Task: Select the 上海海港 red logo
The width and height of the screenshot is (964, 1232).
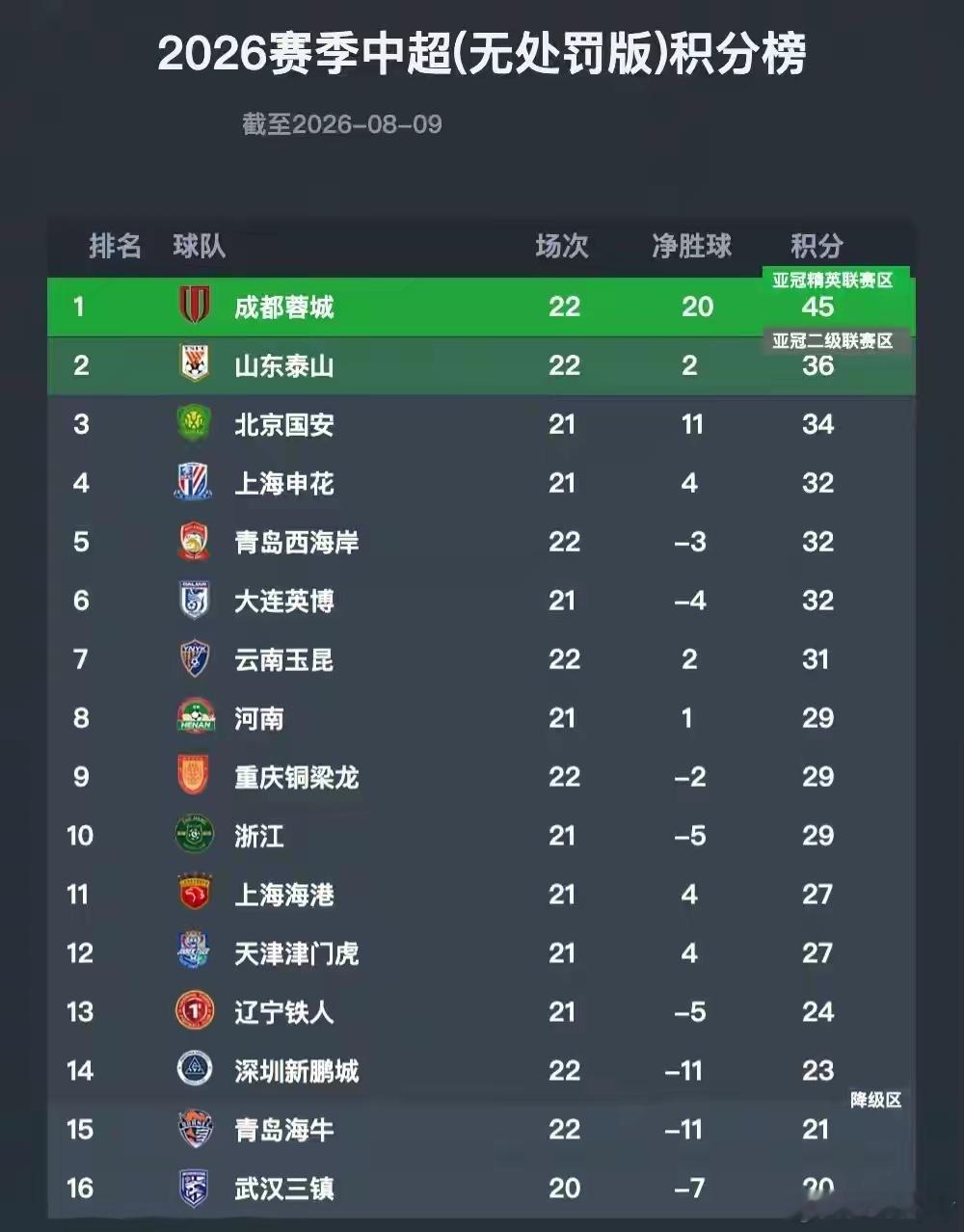Action: click(195, 894)
